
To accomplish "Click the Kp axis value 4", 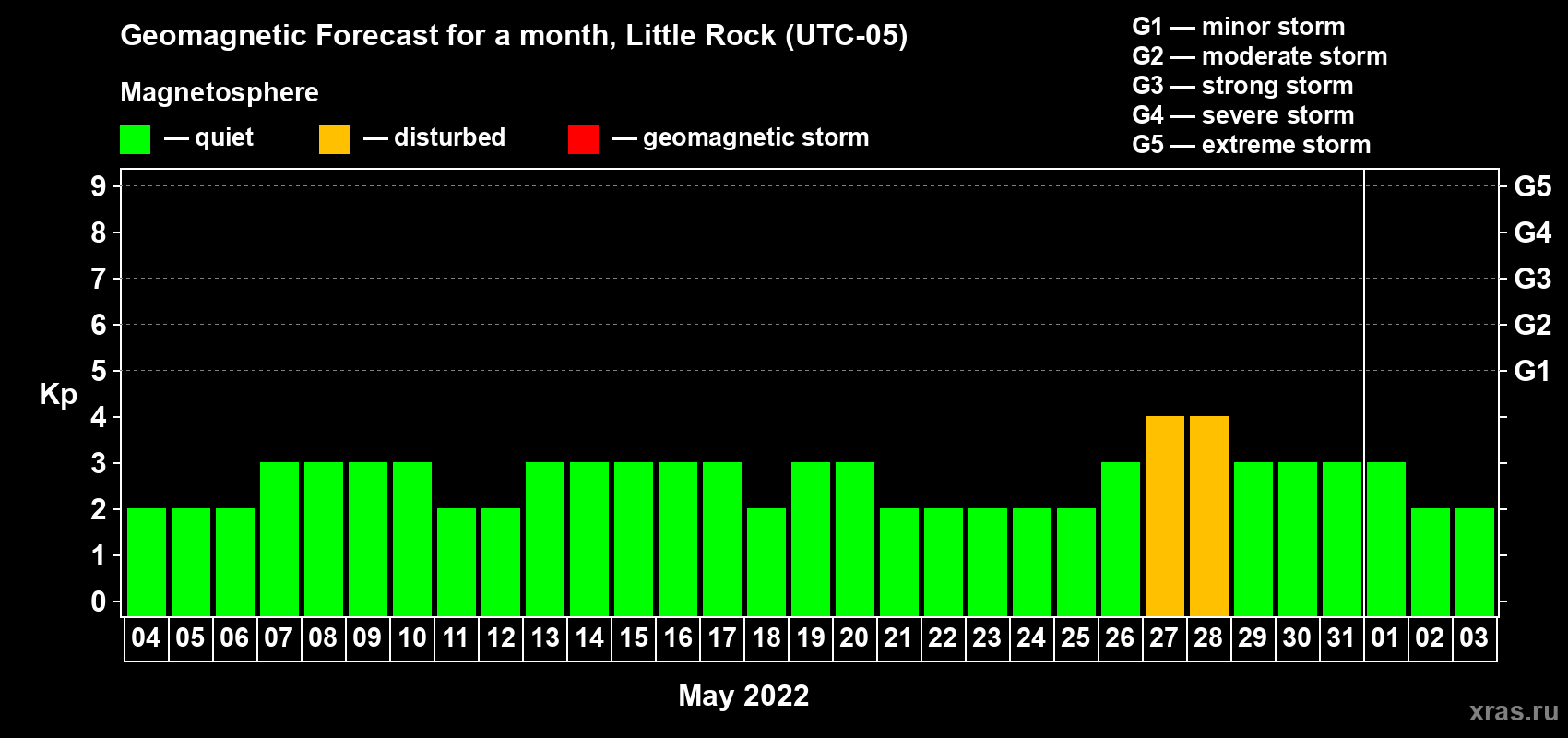I will pos(99,417).
